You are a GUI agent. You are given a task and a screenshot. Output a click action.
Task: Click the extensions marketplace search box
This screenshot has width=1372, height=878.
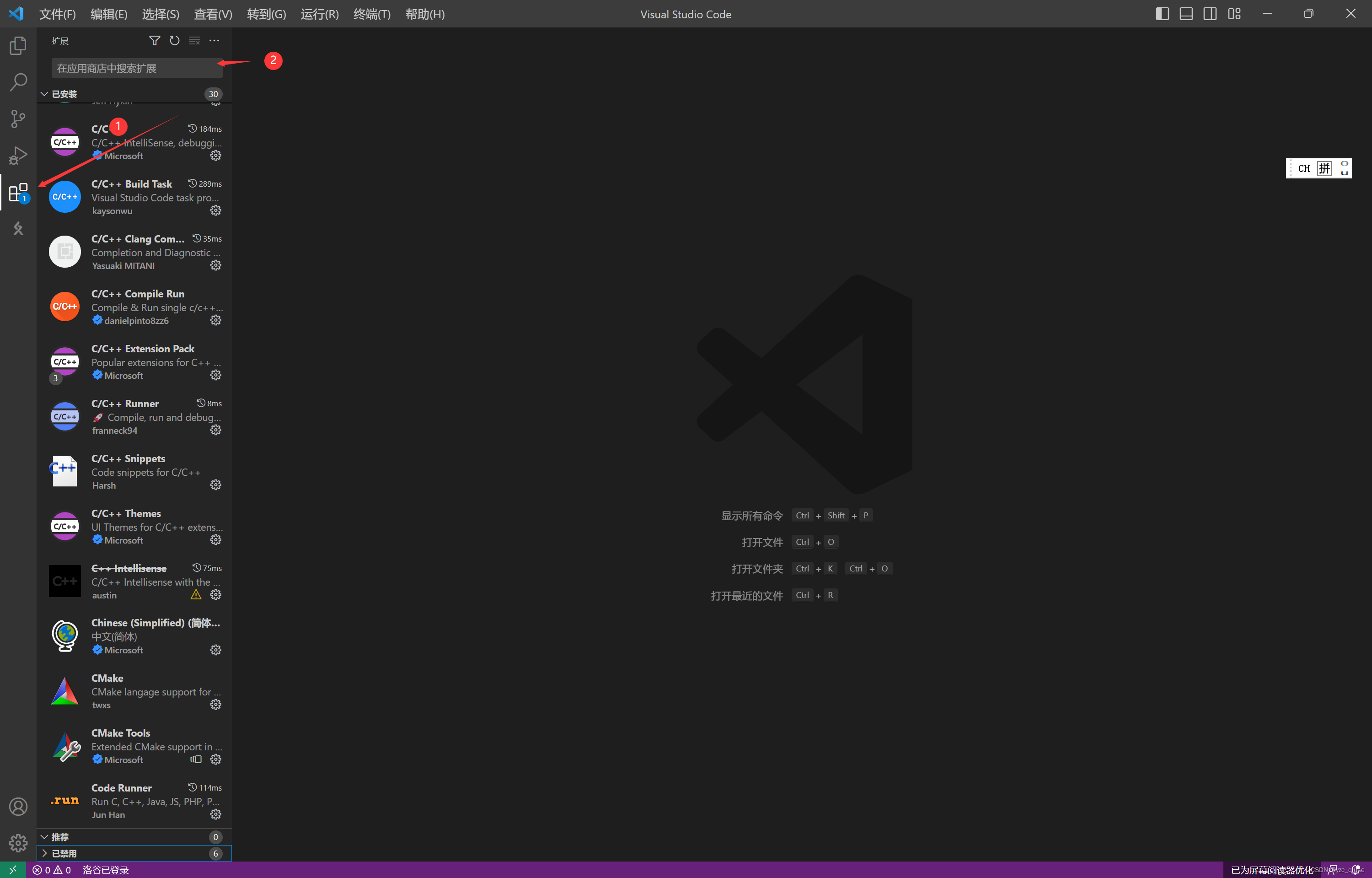pos(137,69)
